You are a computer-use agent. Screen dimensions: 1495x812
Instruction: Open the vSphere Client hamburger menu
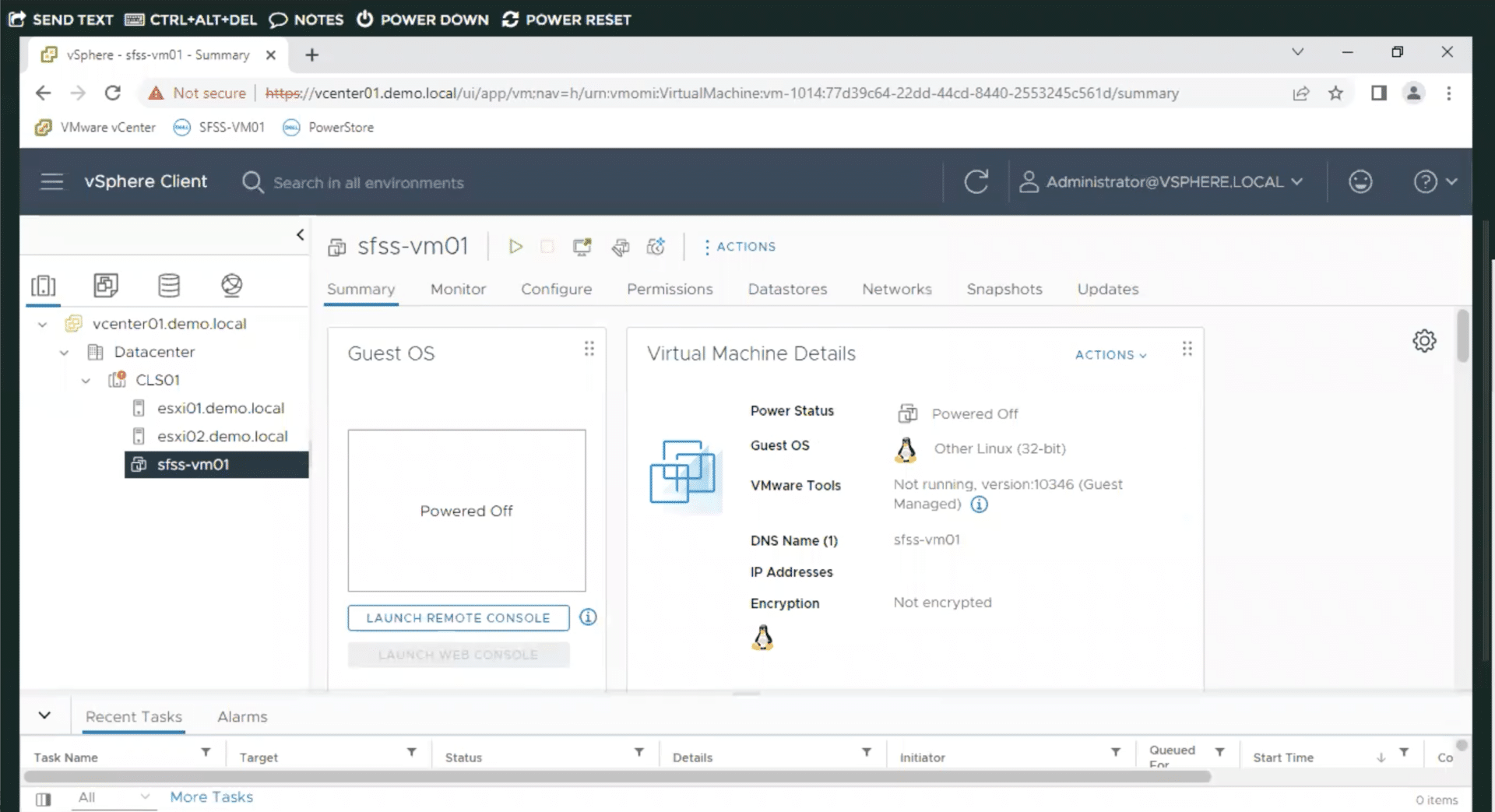tap(52, 182)
